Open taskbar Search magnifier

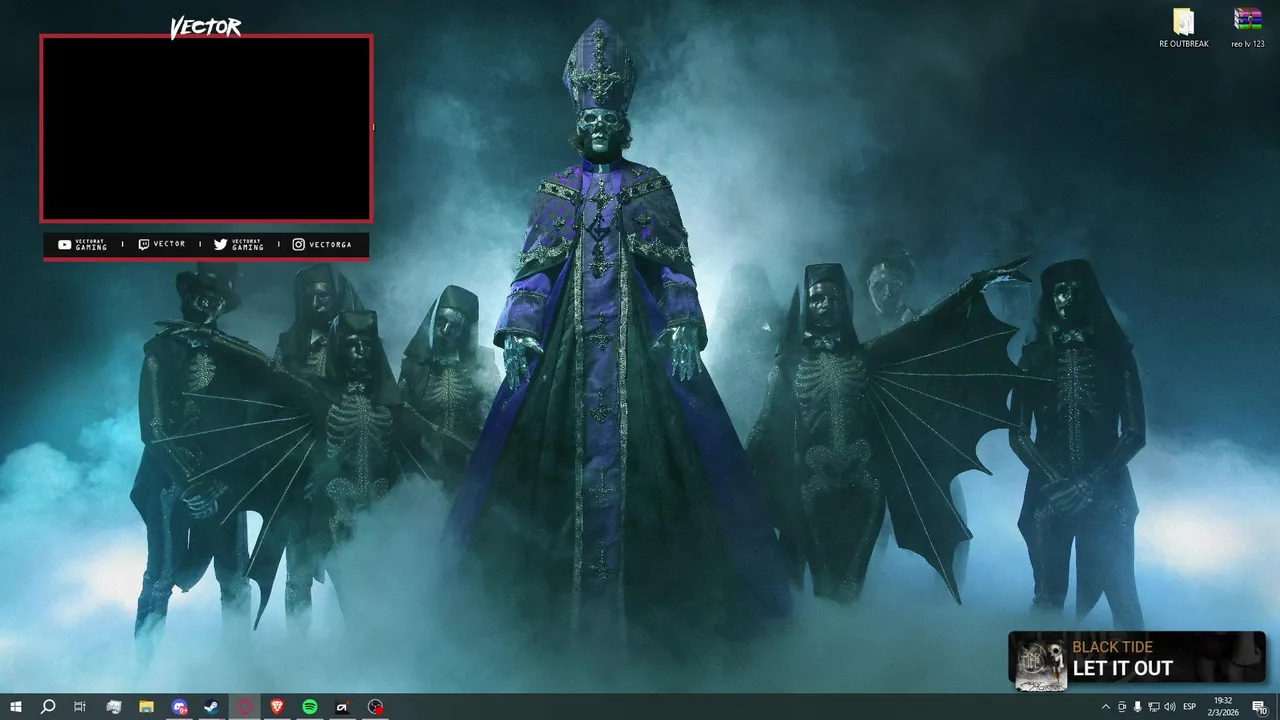(x=47, y=707)
